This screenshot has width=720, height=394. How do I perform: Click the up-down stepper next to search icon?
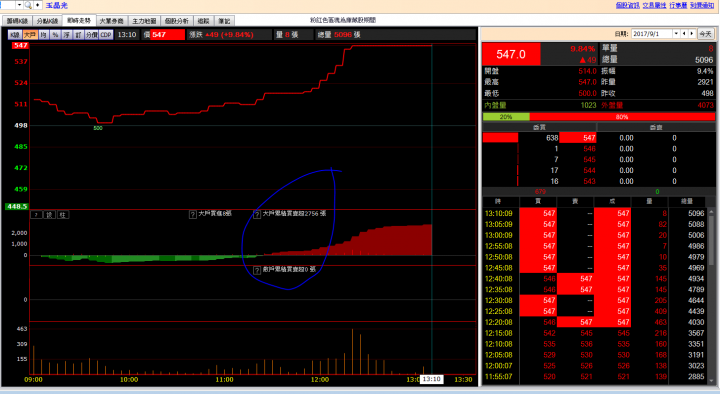[38, 5]
